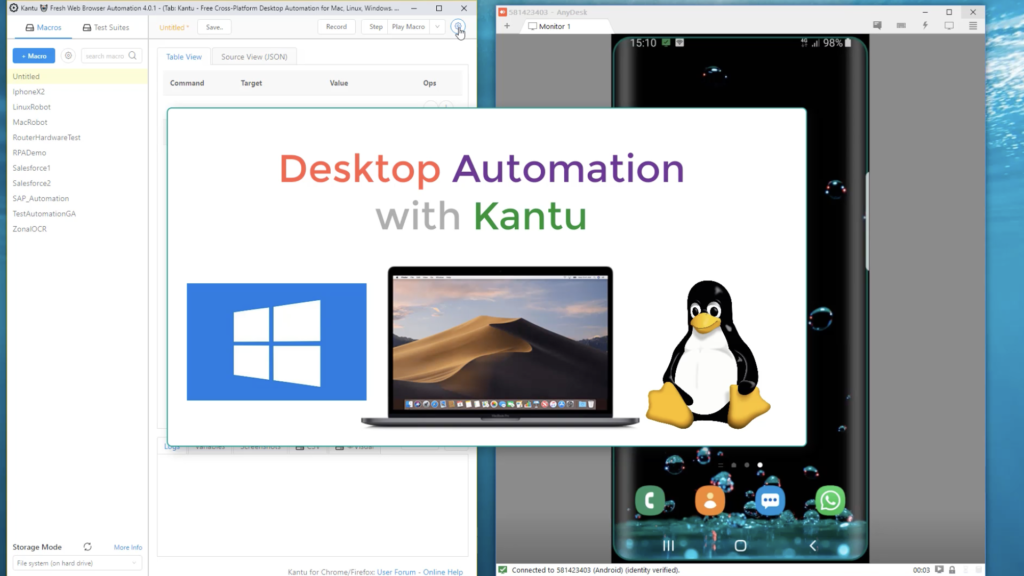This screenshot has width=1024, height=576.
Task: Click the Command column header
Action: (x=187, y=83)
